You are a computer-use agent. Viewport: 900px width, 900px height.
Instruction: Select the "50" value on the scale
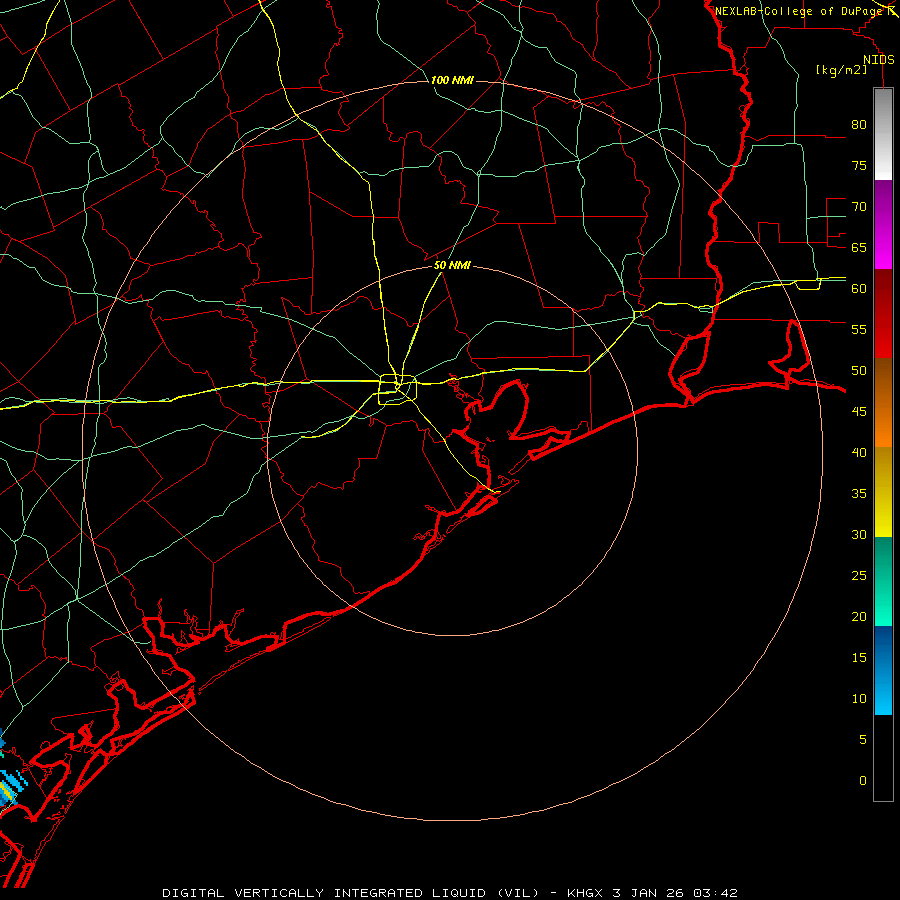859,370
